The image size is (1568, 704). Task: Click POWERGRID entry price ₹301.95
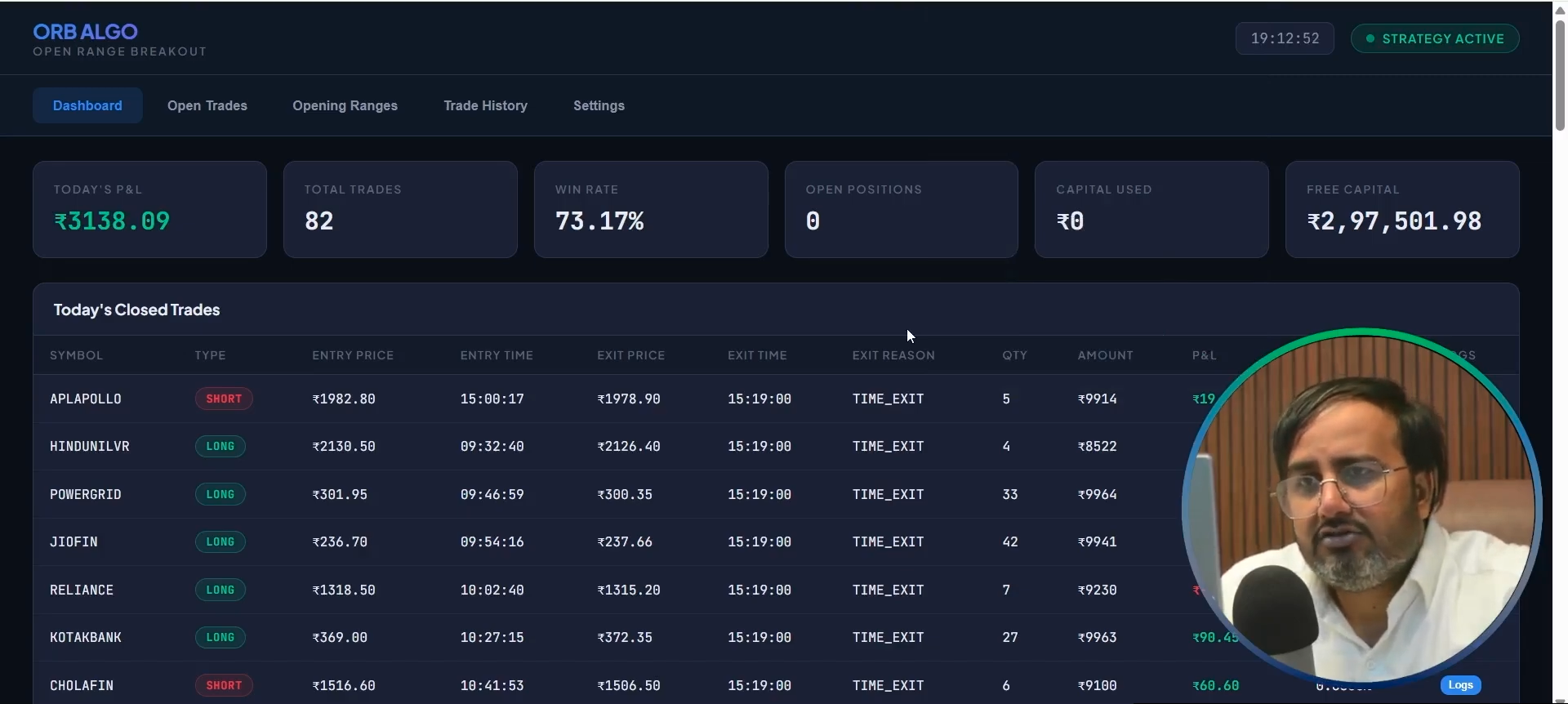tap(340, 494)
